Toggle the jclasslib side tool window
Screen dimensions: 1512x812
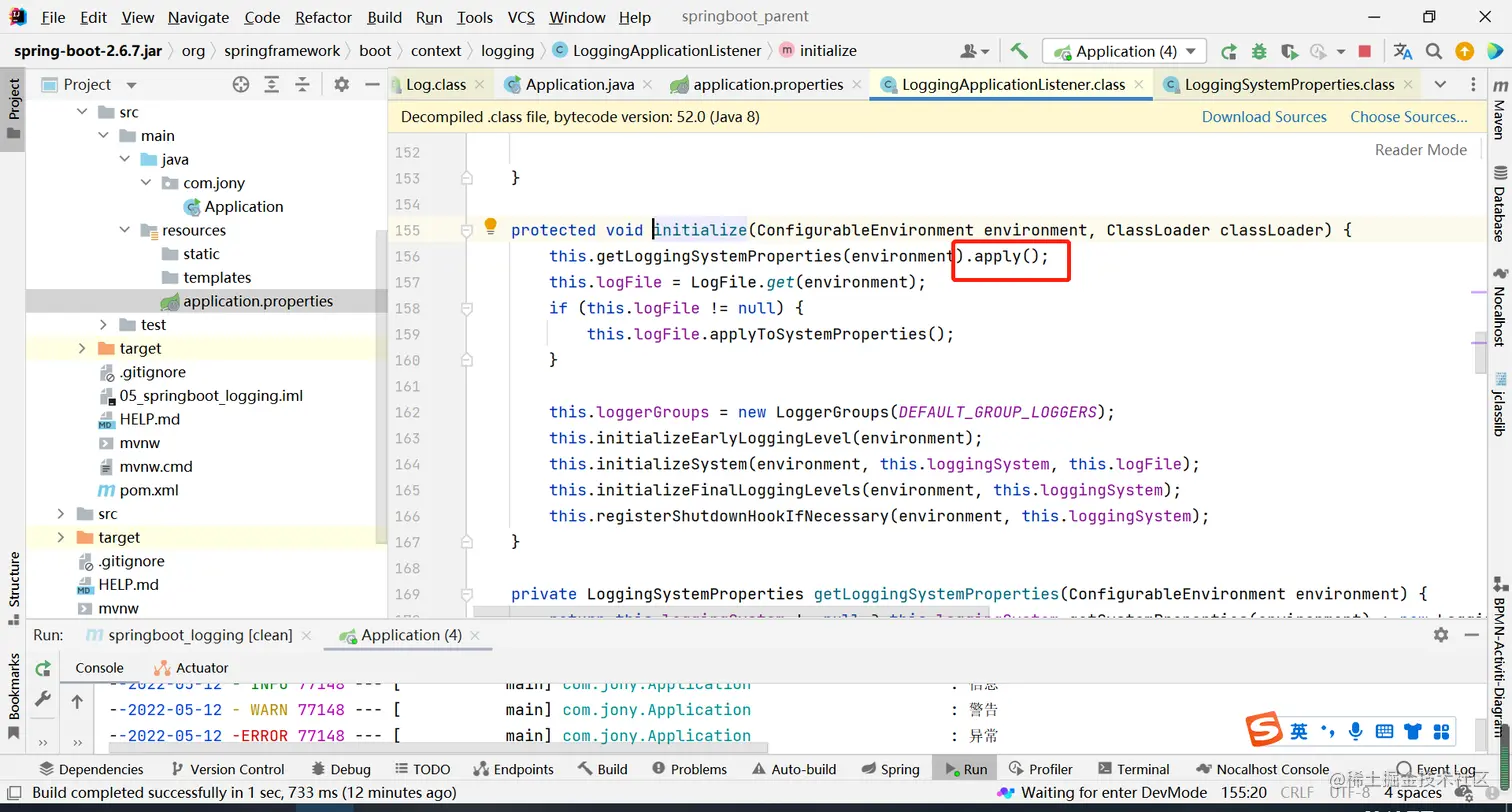point(1499,403)
